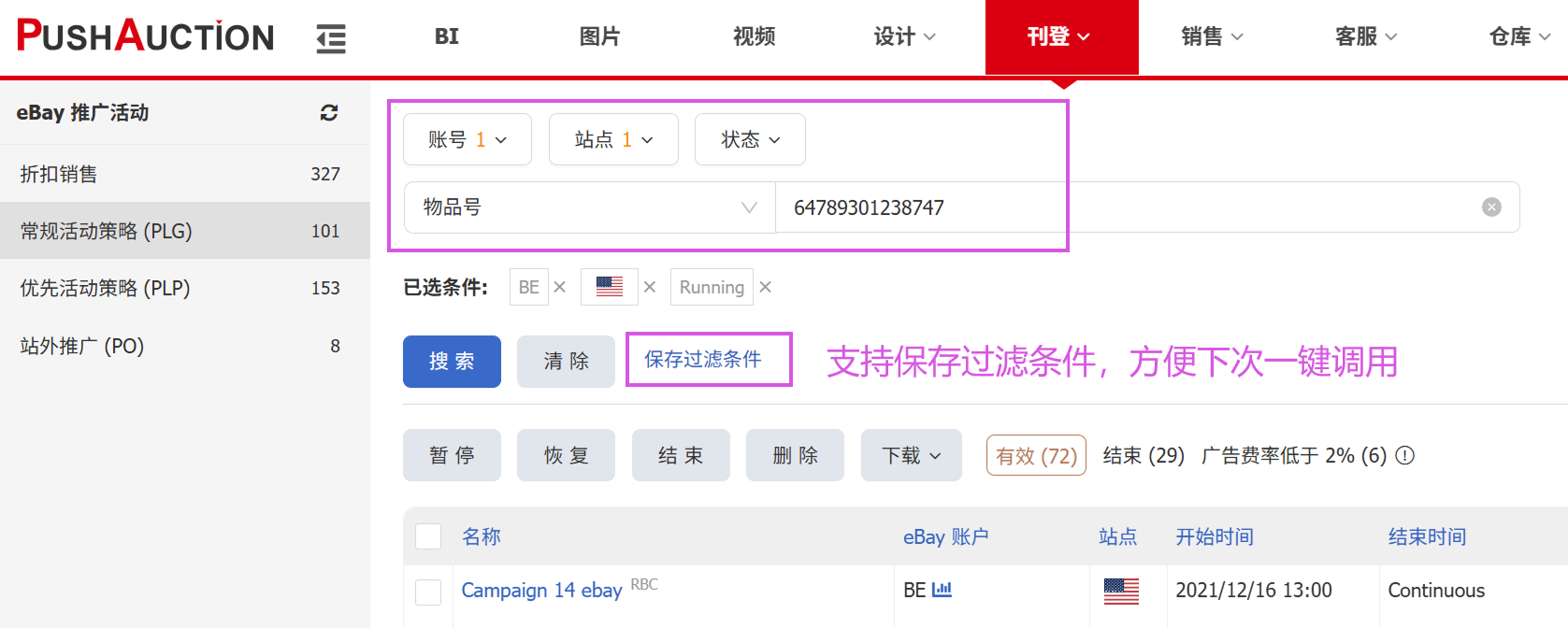The image size is (1568, 628).
Task: Refresh the eBay 推广活动 panel
Action: pyautogui.click(x=328, y=113)
